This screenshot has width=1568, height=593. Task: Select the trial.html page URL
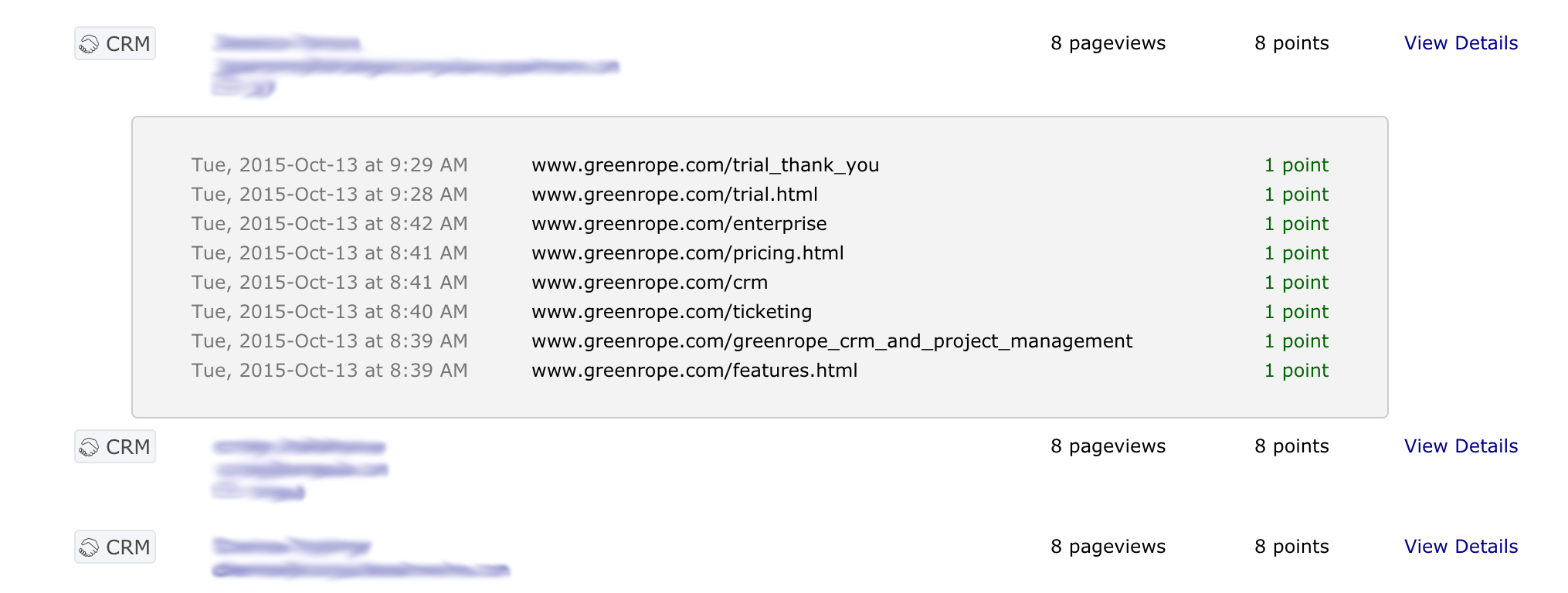pos(674,195)
